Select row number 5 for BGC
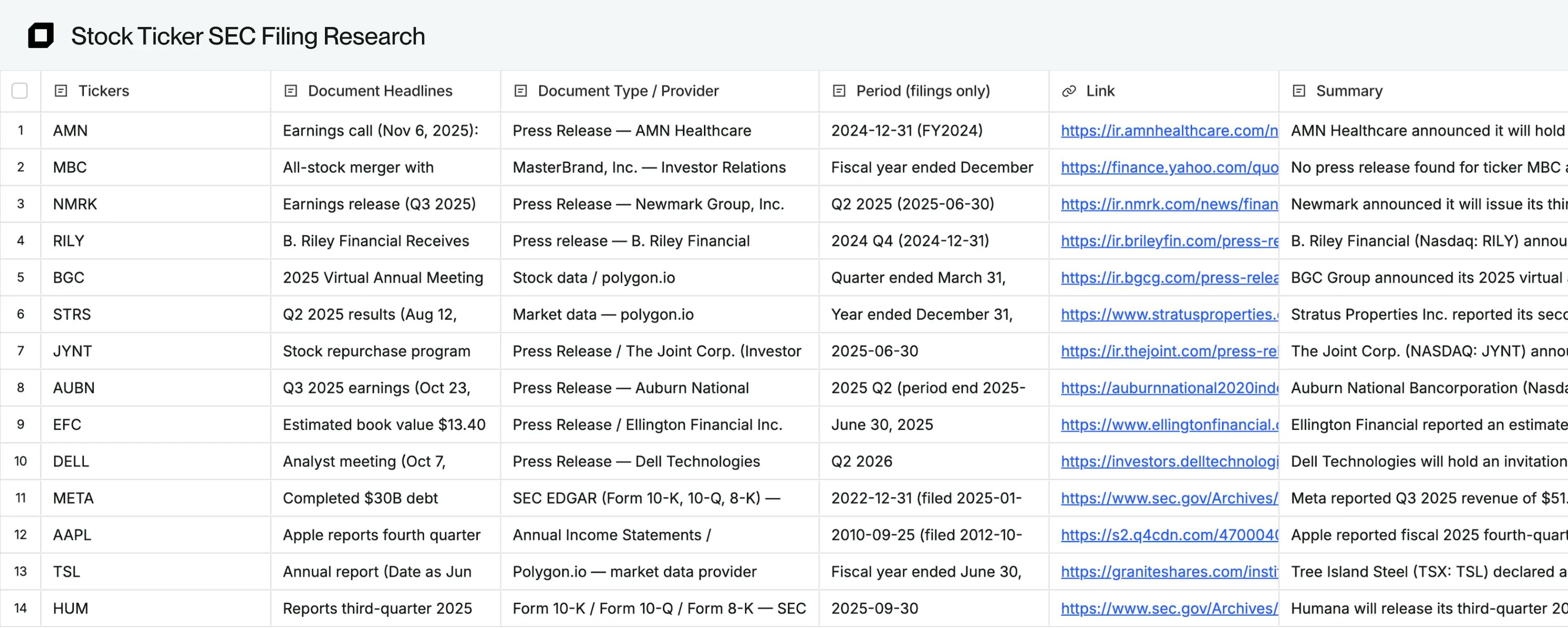The image size is (1568, 628). [x=20, y=277]
